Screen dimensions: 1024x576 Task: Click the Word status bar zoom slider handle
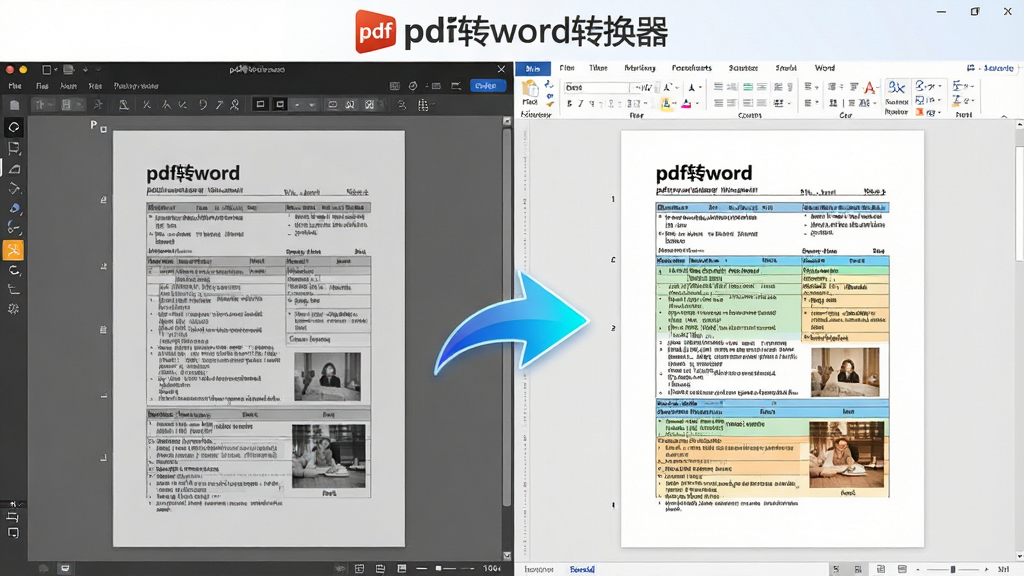click(x=953, y=569)
